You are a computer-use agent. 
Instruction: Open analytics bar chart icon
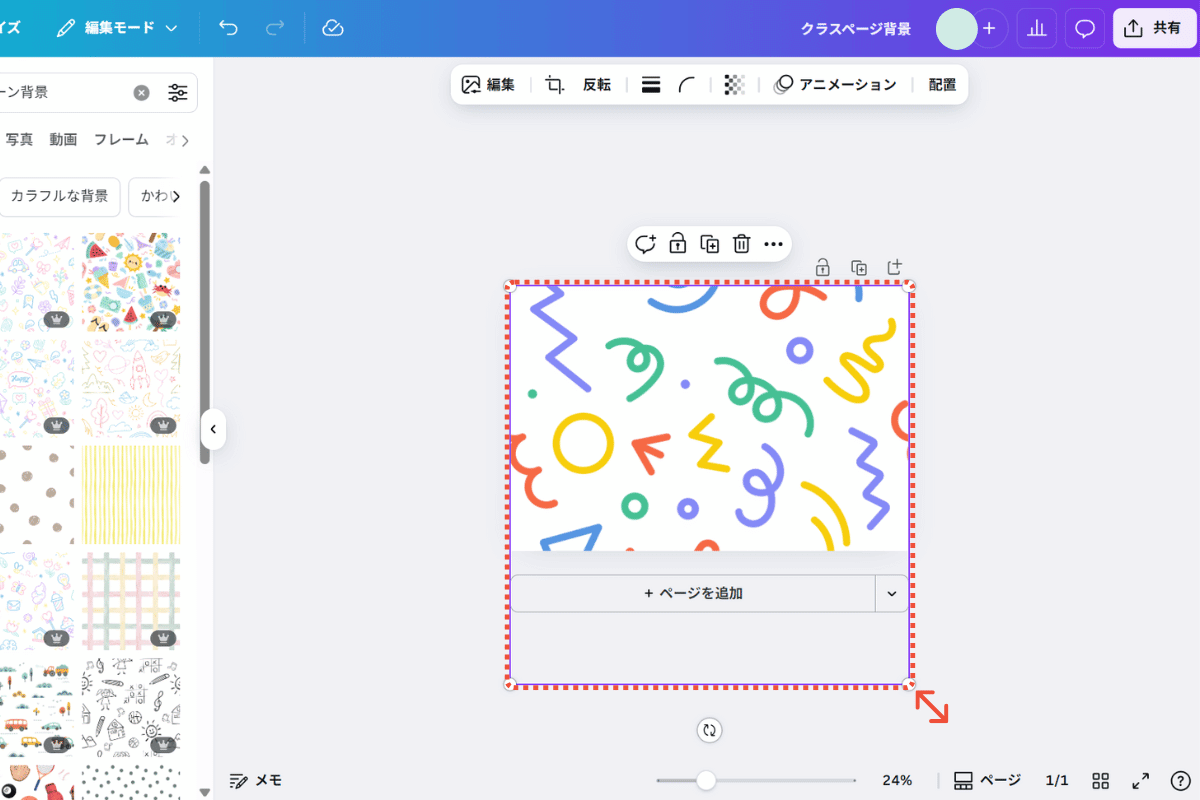coord(1037,28)
